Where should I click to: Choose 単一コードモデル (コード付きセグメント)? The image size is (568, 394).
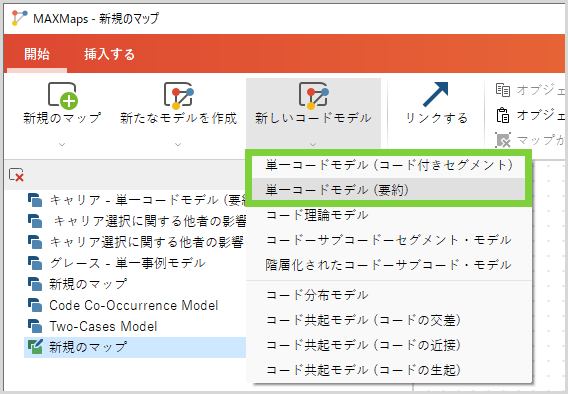(x=388, y=165)
